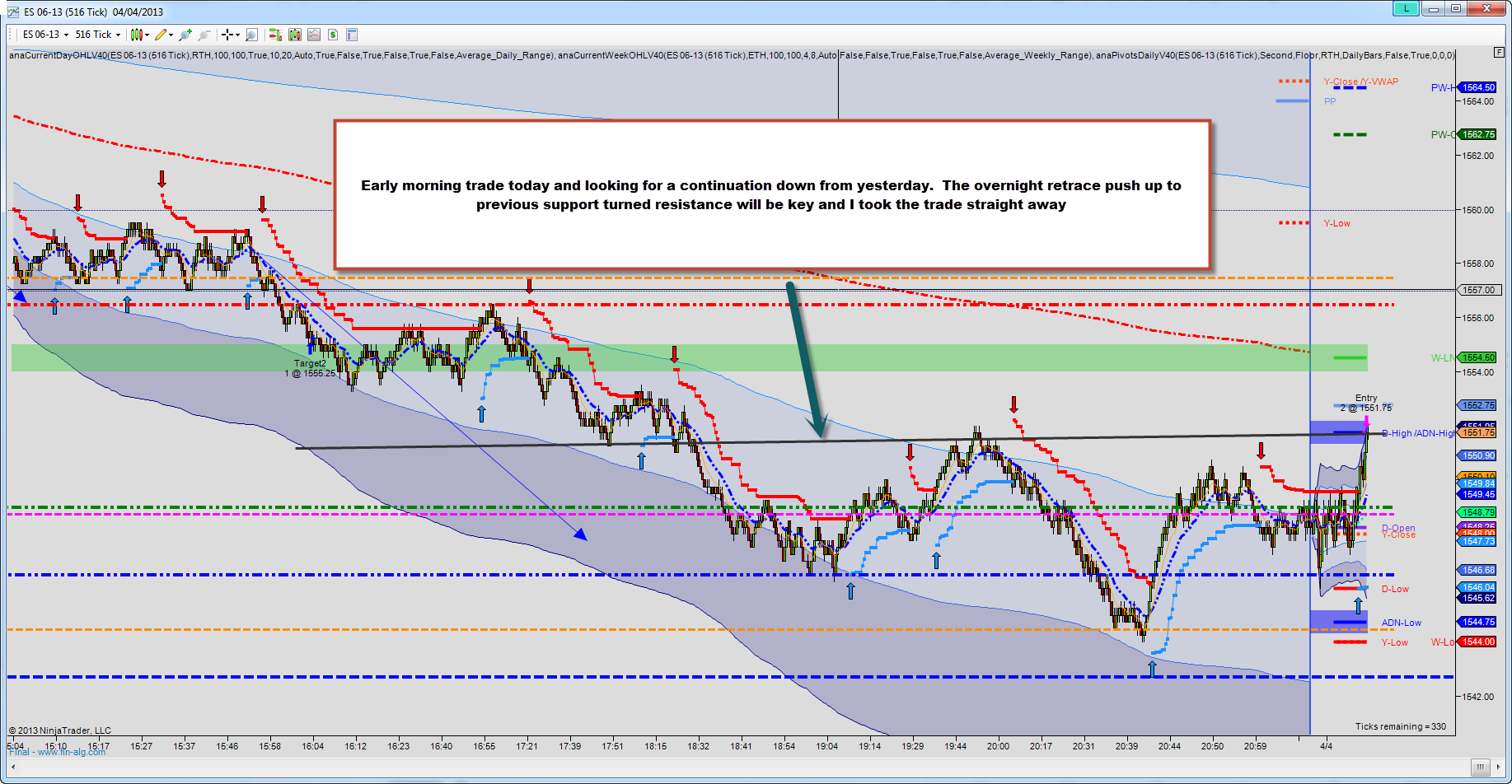Open the candlestick chart style dropdown

(x=140, y=35)
